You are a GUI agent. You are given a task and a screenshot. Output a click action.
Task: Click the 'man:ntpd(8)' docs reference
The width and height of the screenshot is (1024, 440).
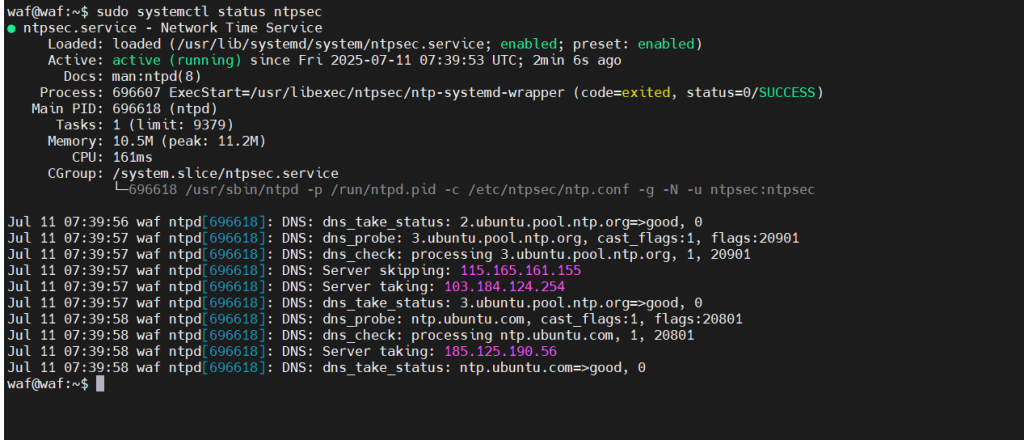pos(157,77)
